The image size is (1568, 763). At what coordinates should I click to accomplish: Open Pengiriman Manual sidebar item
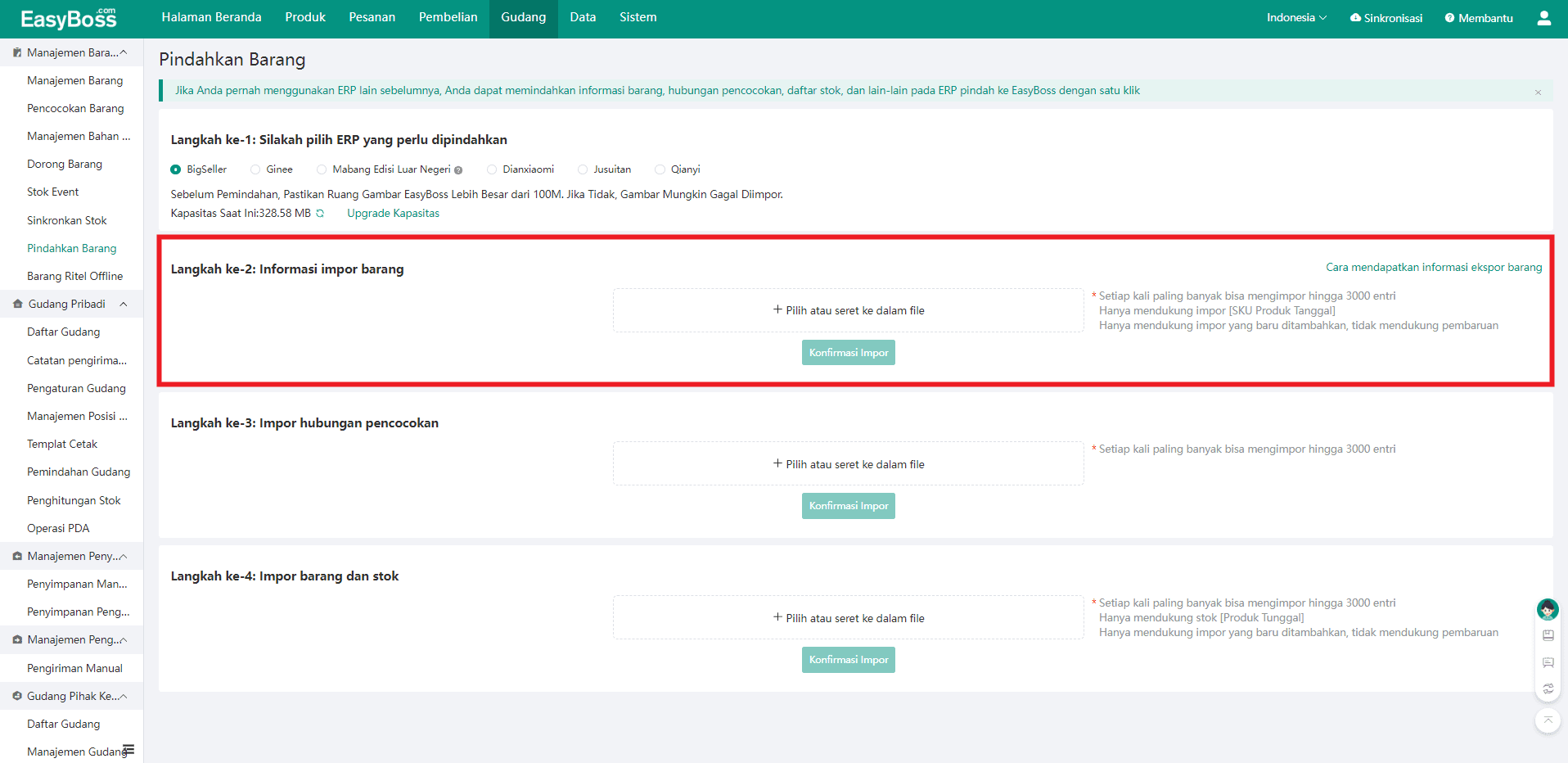[74, 668]
